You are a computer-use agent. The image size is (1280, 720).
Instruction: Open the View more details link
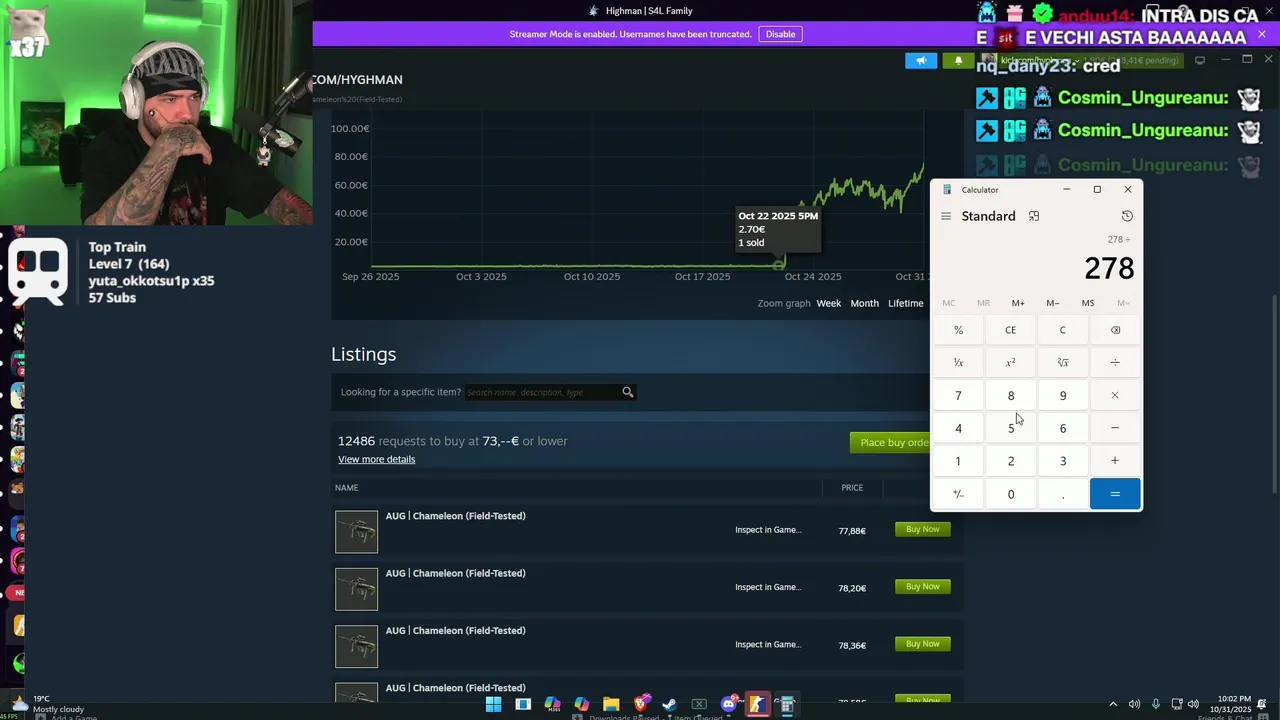(376, 459)
